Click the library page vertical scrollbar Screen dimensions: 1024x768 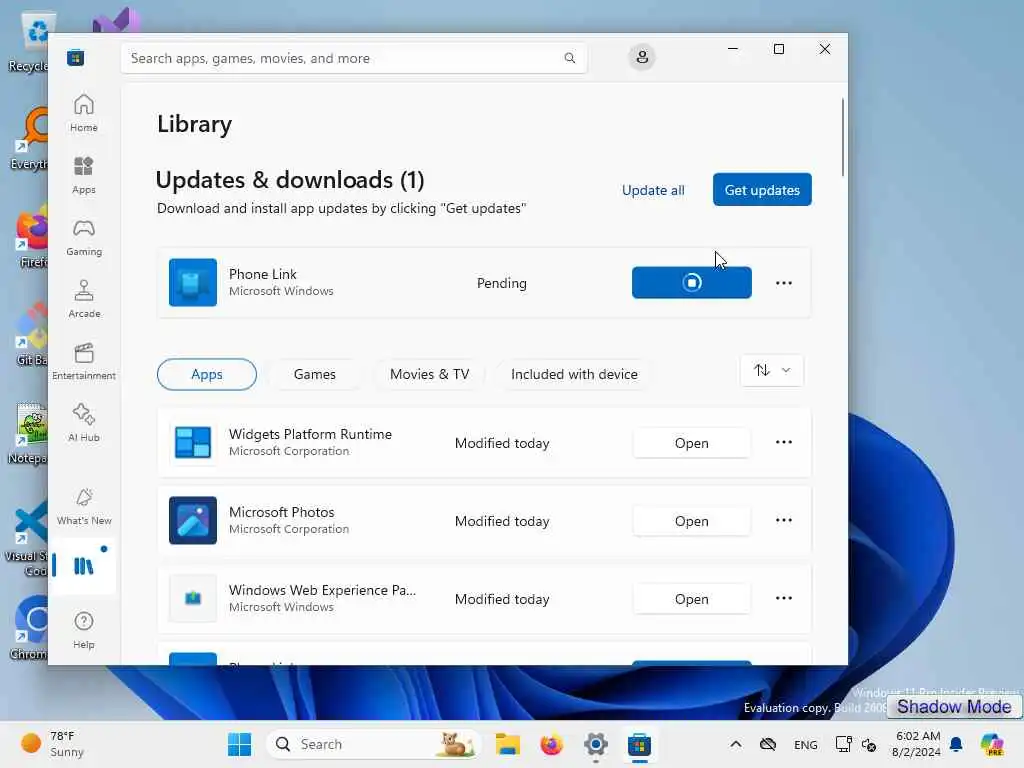(x=842, y=137)
